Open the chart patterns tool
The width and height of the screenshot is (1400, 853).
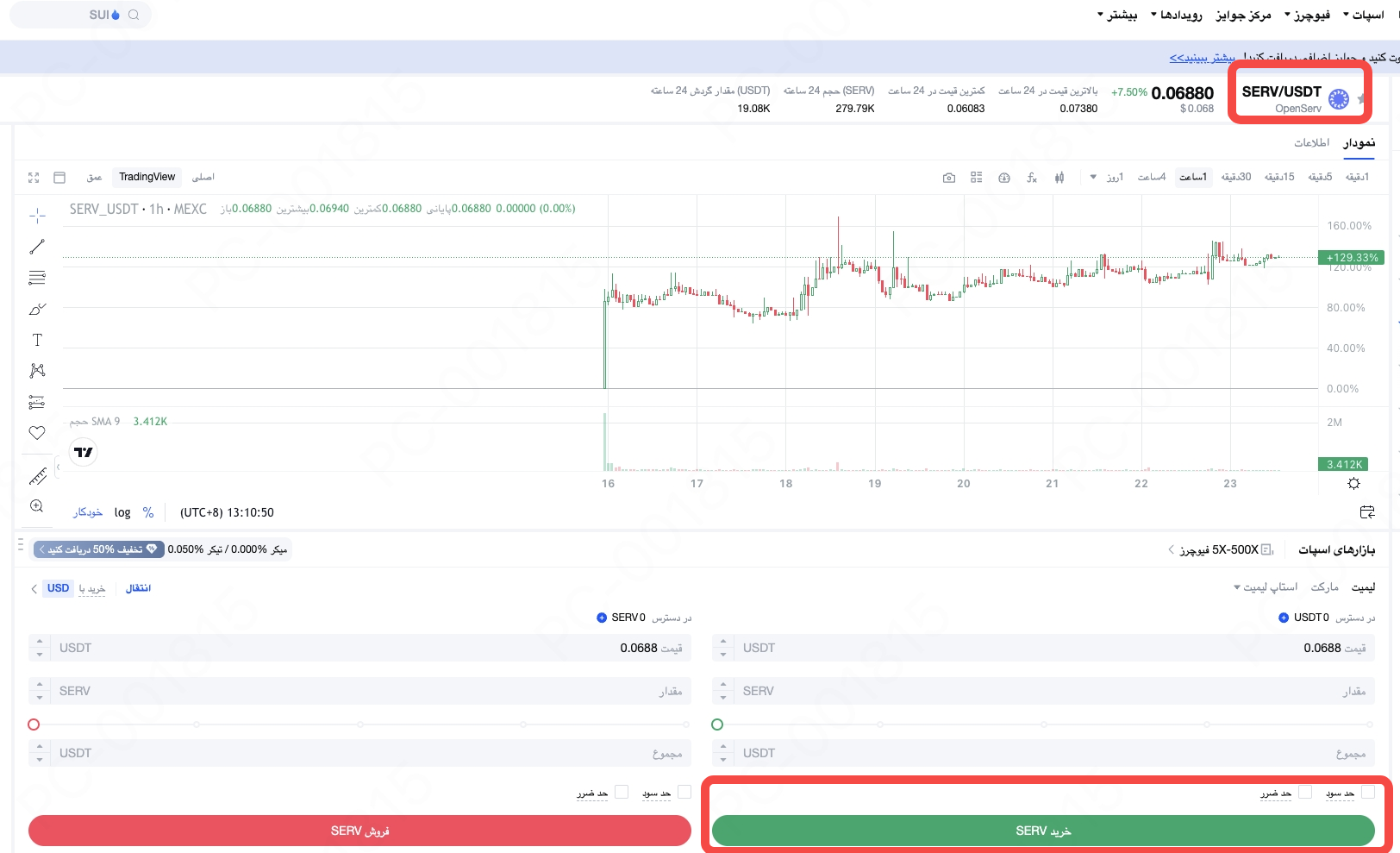[x=37, y=371]
